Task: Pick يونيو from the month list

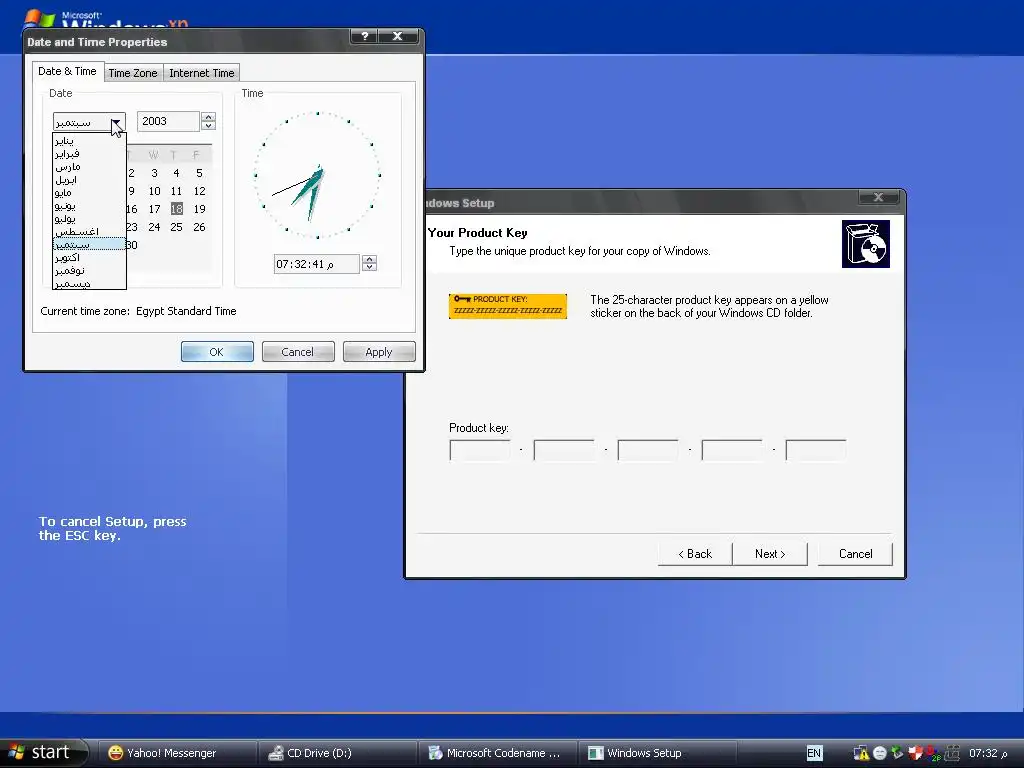Action: (x=89, y=206)
